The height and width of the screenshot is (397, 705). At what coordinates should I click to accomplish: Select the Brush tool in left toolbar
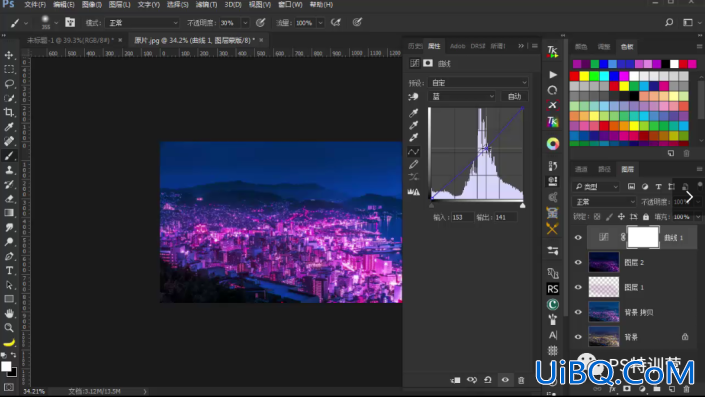(x=9, y=156)
